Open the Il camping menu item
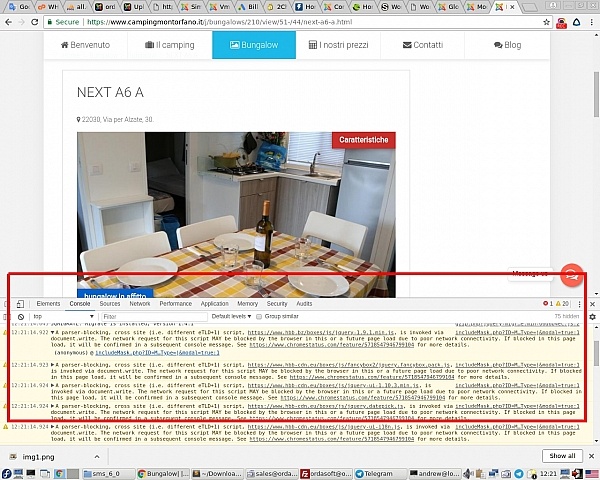 tap(170, 45)
